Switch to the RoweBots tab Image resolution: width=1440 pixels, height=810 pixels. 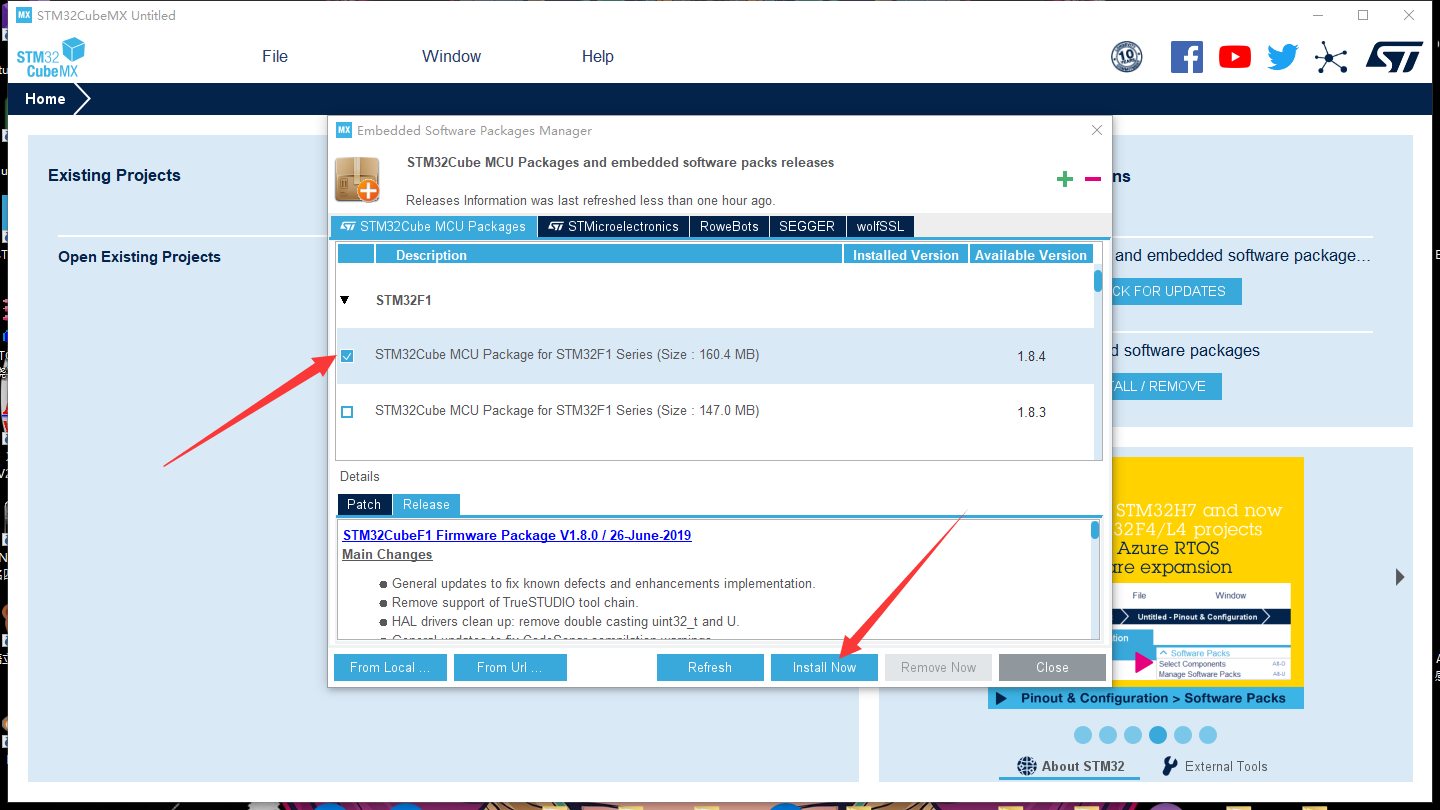(729, 226)
